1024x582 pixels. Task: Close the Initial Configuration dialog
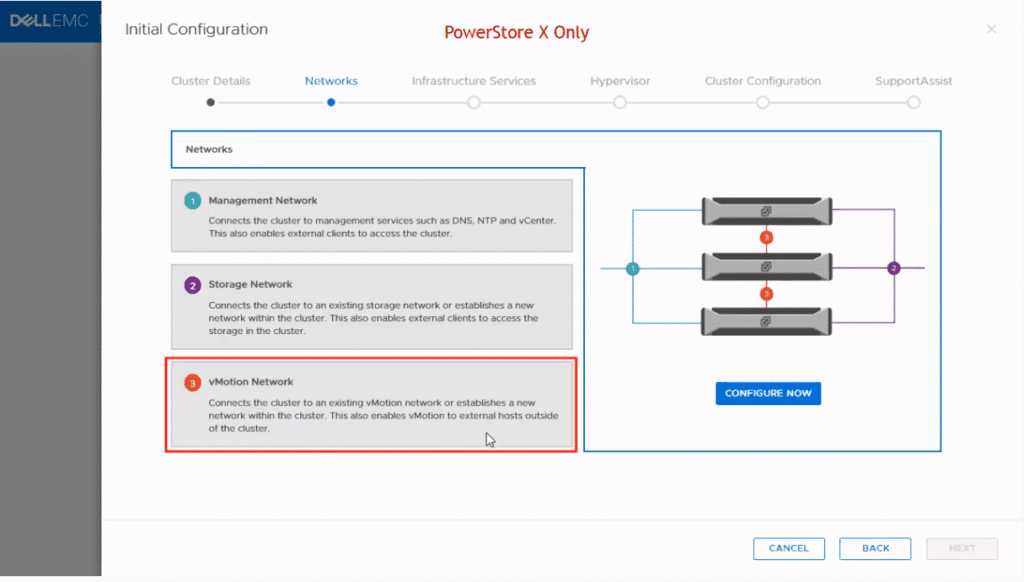coord(991,29)
